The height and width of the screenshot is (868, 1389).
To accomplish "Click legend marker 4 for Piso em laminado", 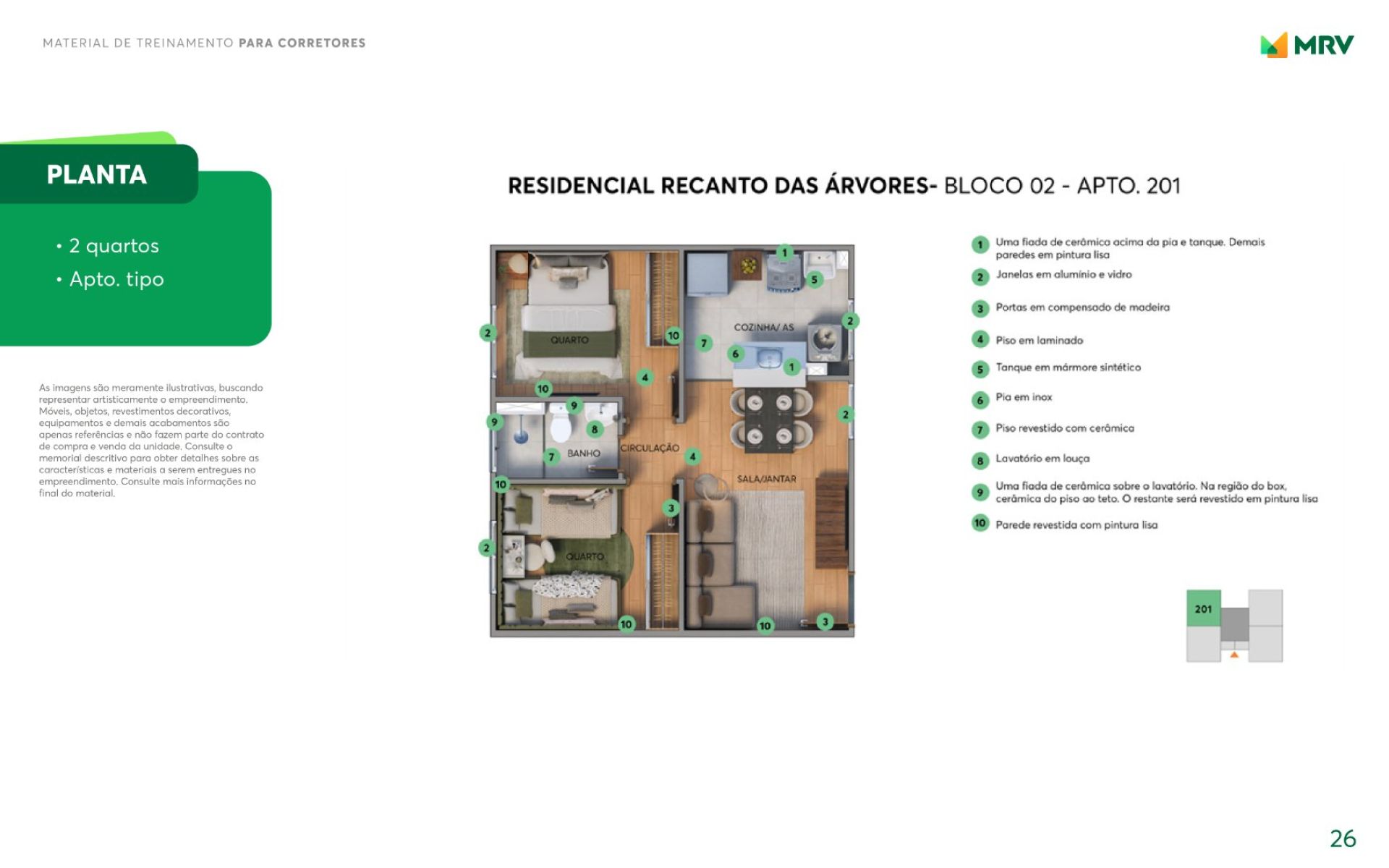I will coord(980,339).
